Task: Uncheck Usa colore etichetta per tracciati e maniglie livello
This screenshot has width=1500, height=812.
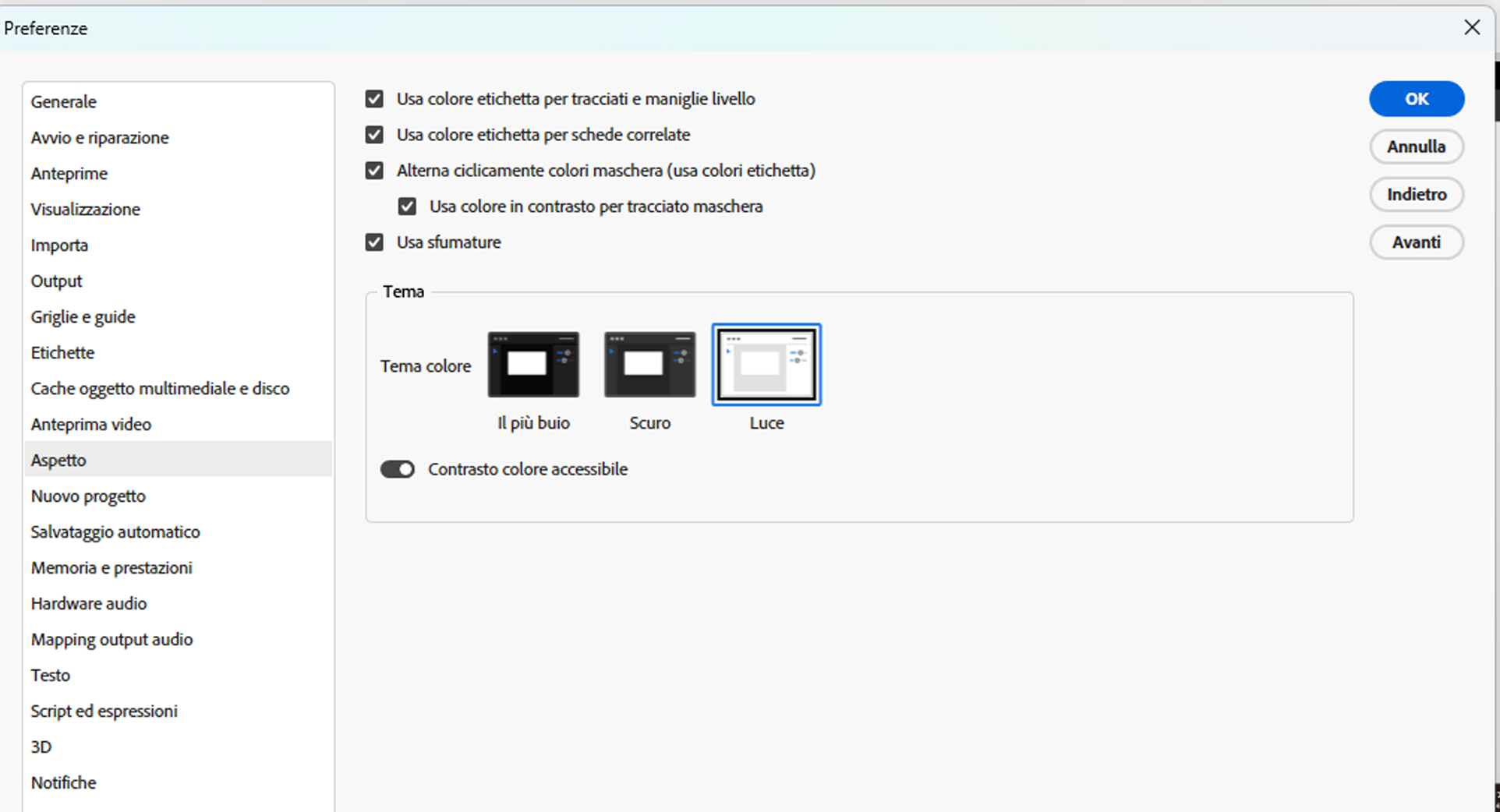Action: (374, 99)
